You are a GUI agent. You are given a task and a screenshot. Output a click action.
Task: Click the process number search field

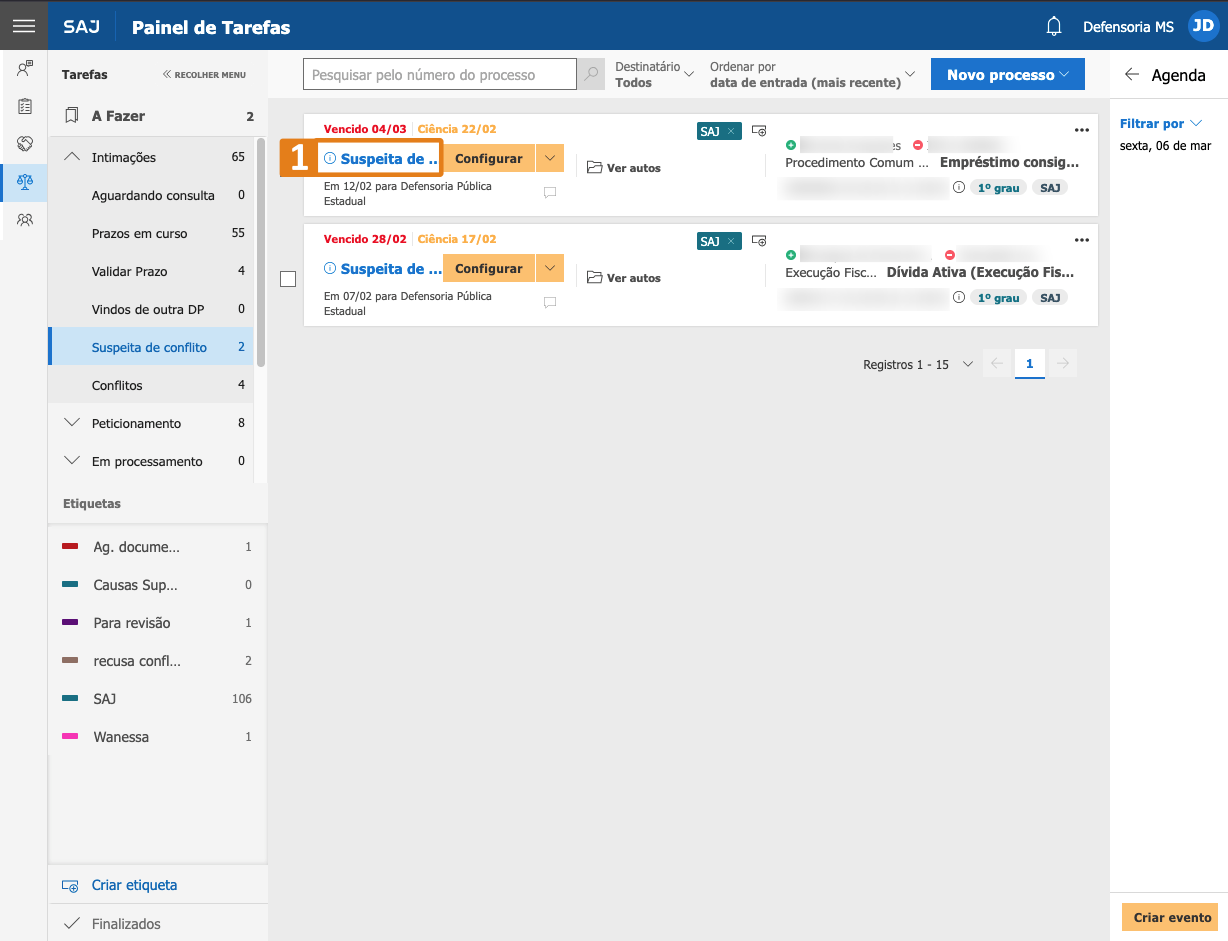pos(440,74)
